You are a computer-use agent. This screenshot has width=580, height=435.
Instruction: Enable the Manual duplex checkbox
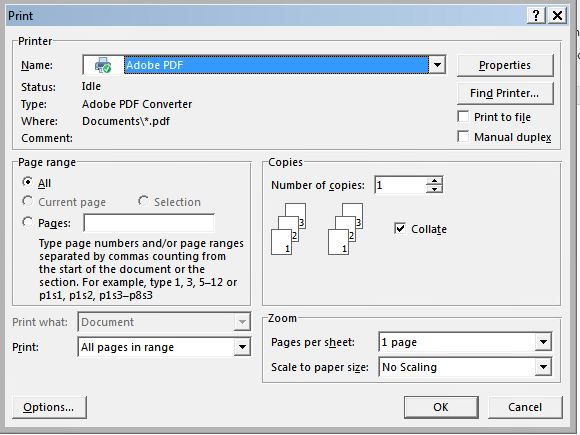coord(463,136)
